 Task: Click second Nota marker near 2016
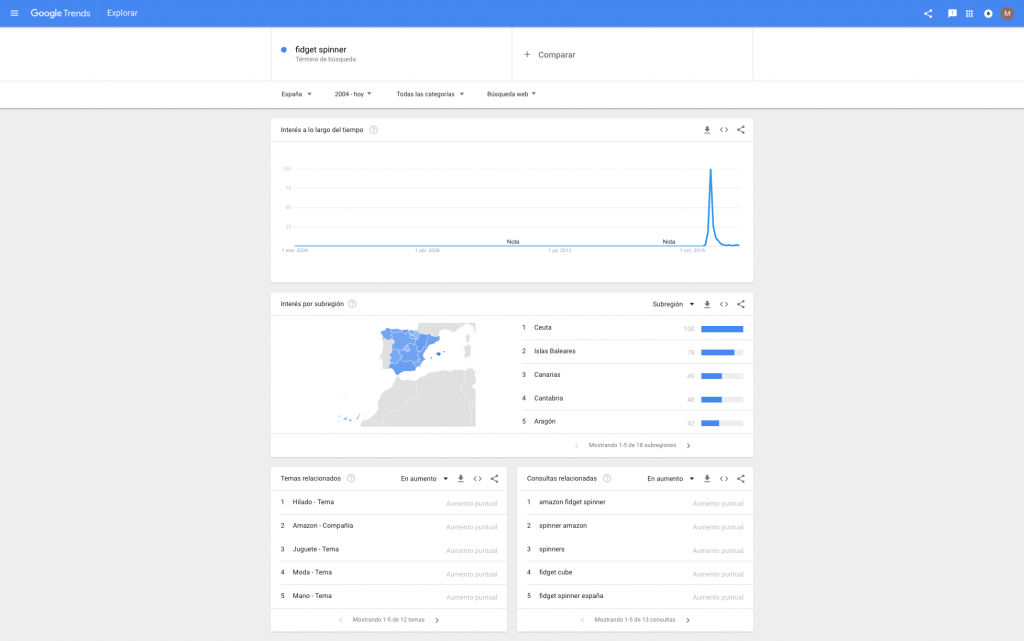pyautogui.click(x=669, y=242)
